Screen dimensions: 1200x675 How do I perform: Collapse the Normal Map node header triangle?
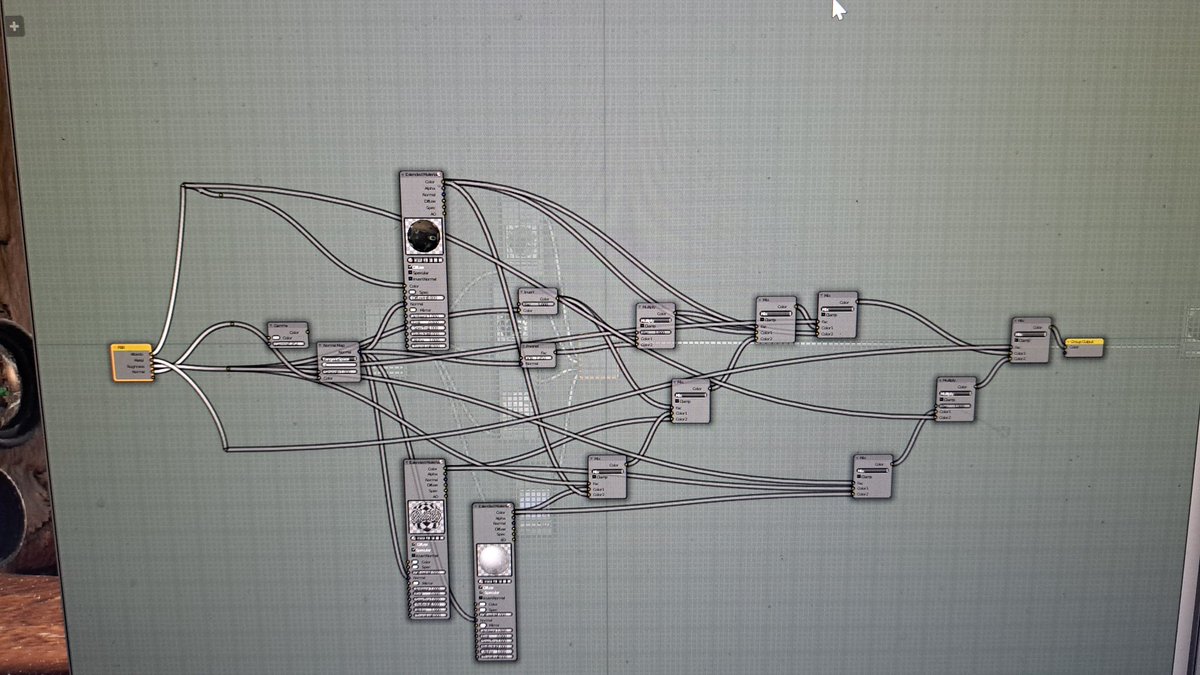coord(320,345)
